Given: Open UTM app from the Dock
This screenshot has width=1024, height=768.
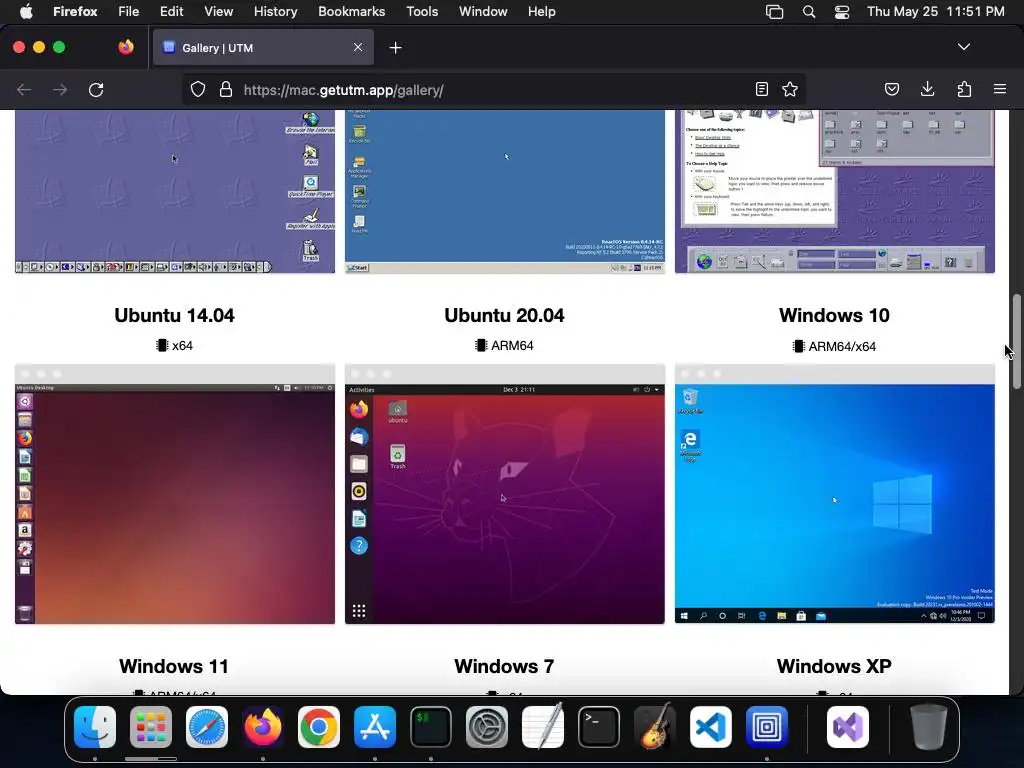Looking at the screenshot, I should pos(767,727).
